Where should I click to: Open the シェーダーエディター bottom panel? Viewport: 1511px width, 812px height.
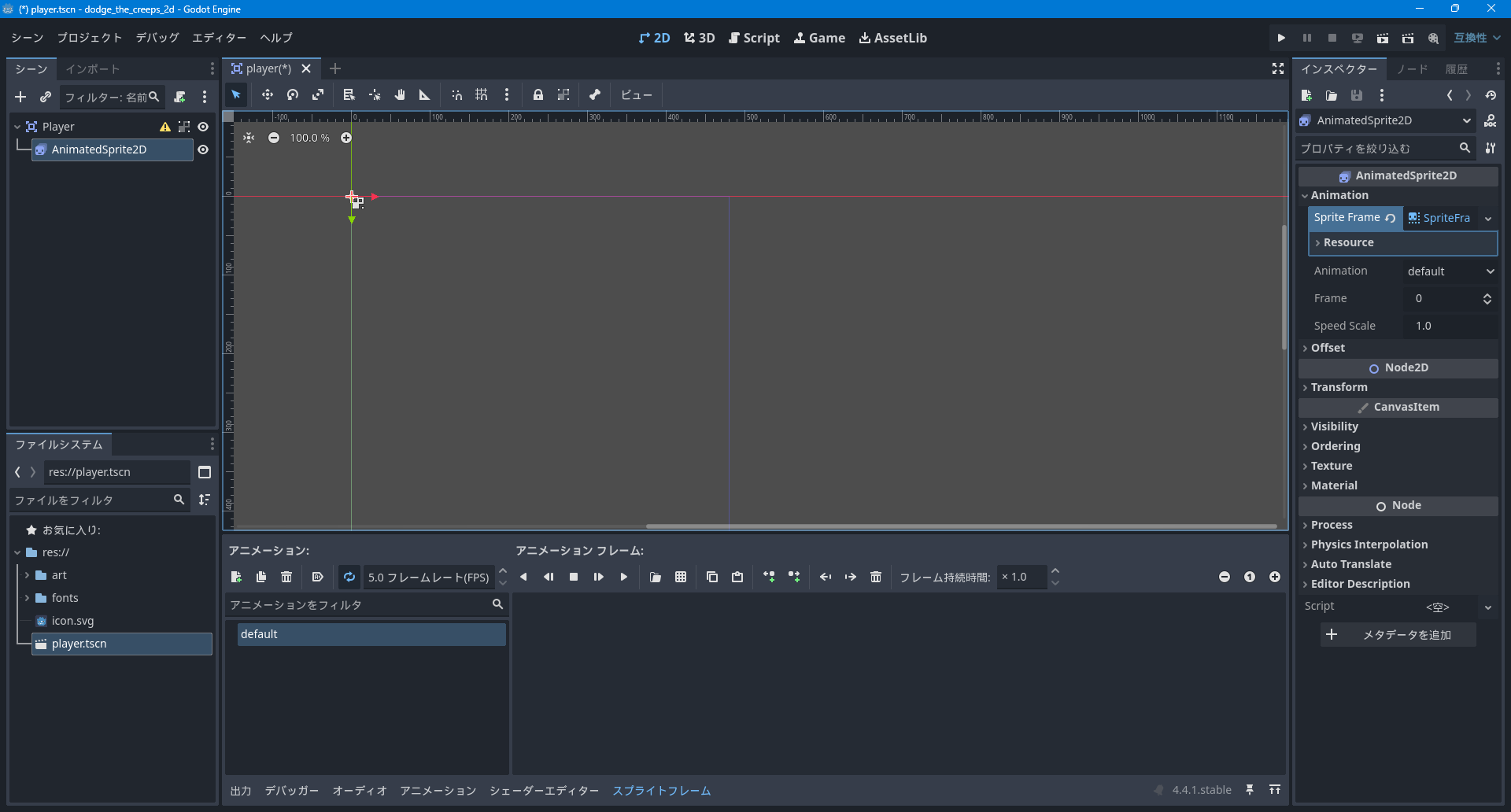544,790
